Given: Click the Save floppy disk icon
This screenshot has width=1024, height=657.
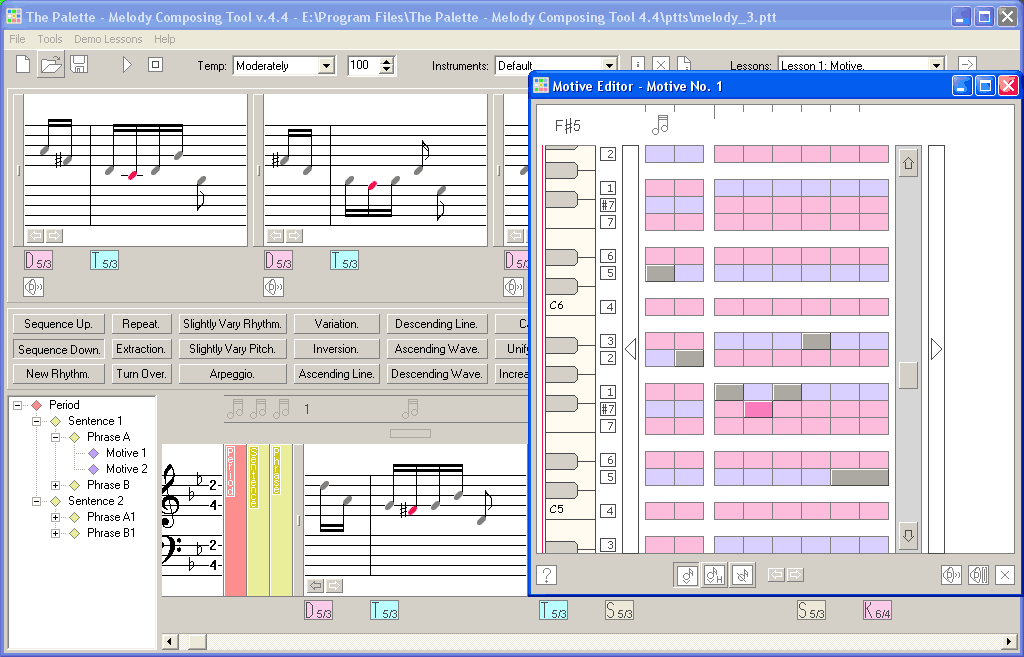Looking at the screenshot, I should coord(78,65).
